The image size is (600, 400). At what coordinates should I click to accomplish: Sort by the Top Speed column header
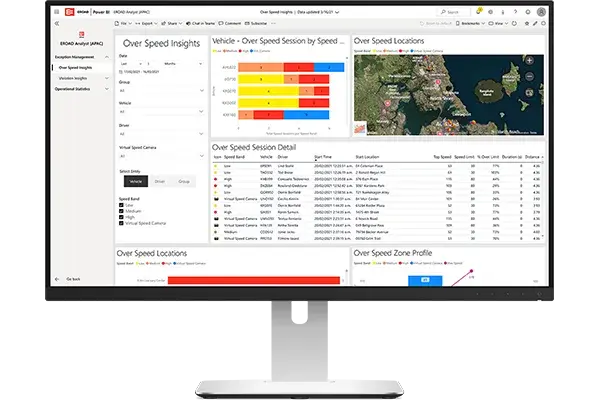pyautogui.click(x=442, y=157)
